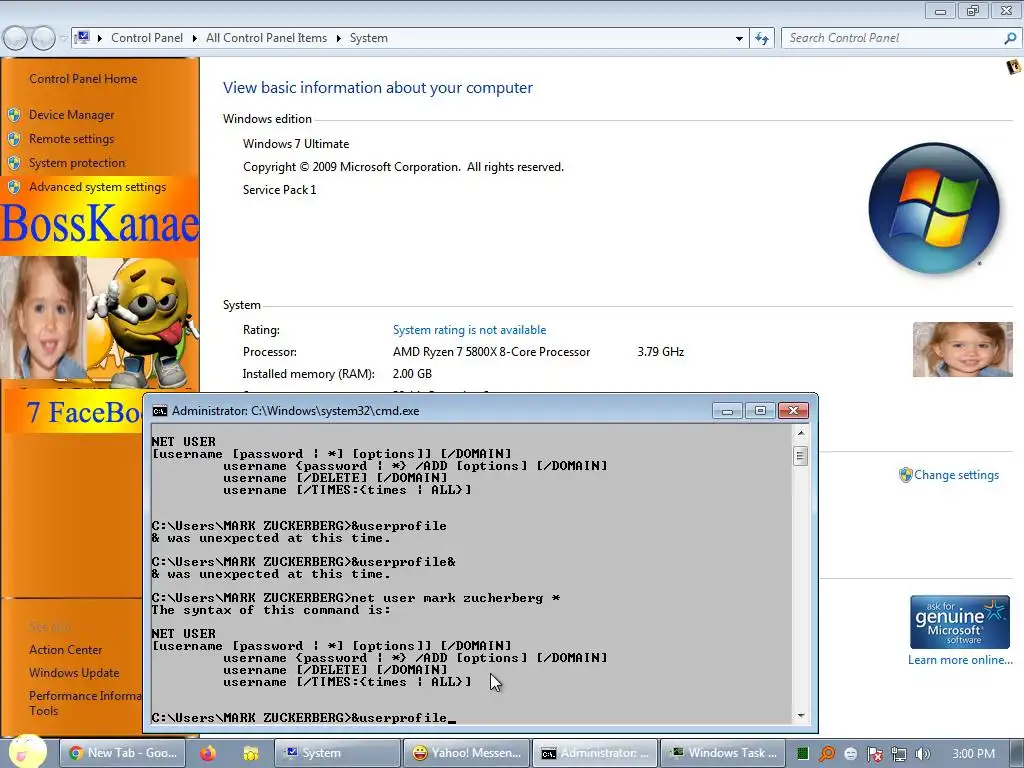The width and height of the screenshot is (1024, 768).
Task: Click Learn more online link
Action: tap(960, 660)
